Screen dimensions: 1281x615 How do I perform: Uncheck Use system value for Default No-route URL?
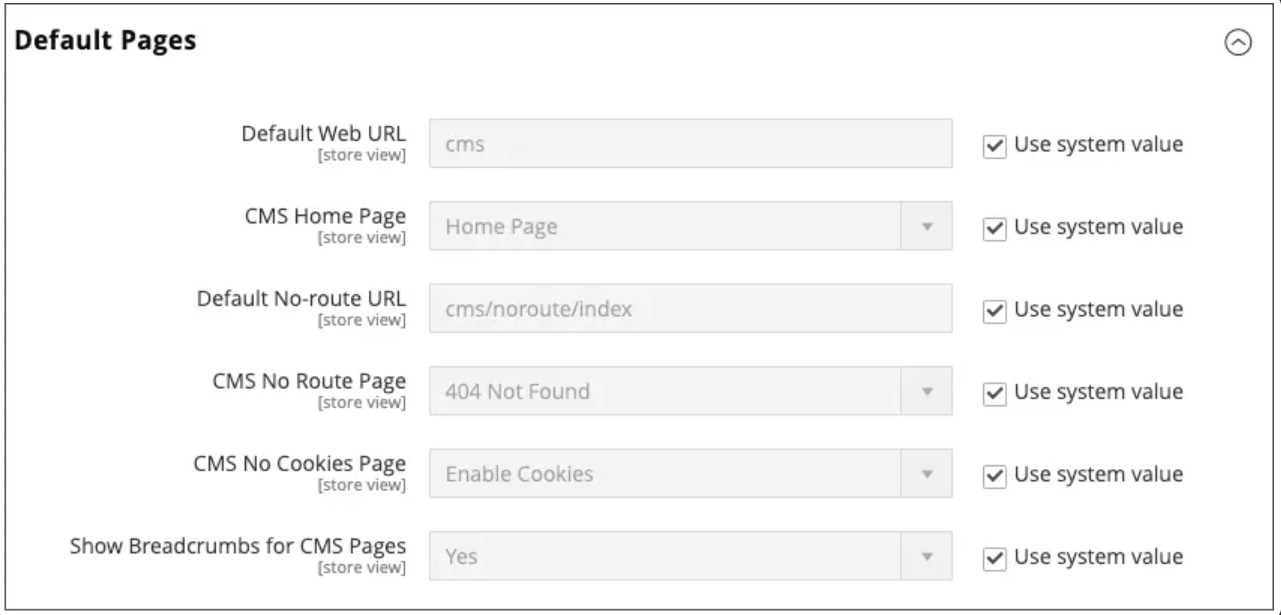[x=994, y=310]
